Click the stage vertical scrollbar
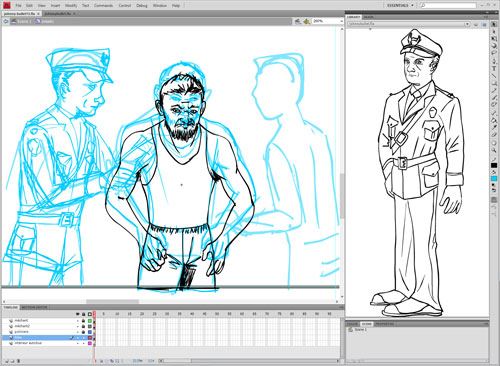This screenshot has width=500, height=366. [342, 195]
